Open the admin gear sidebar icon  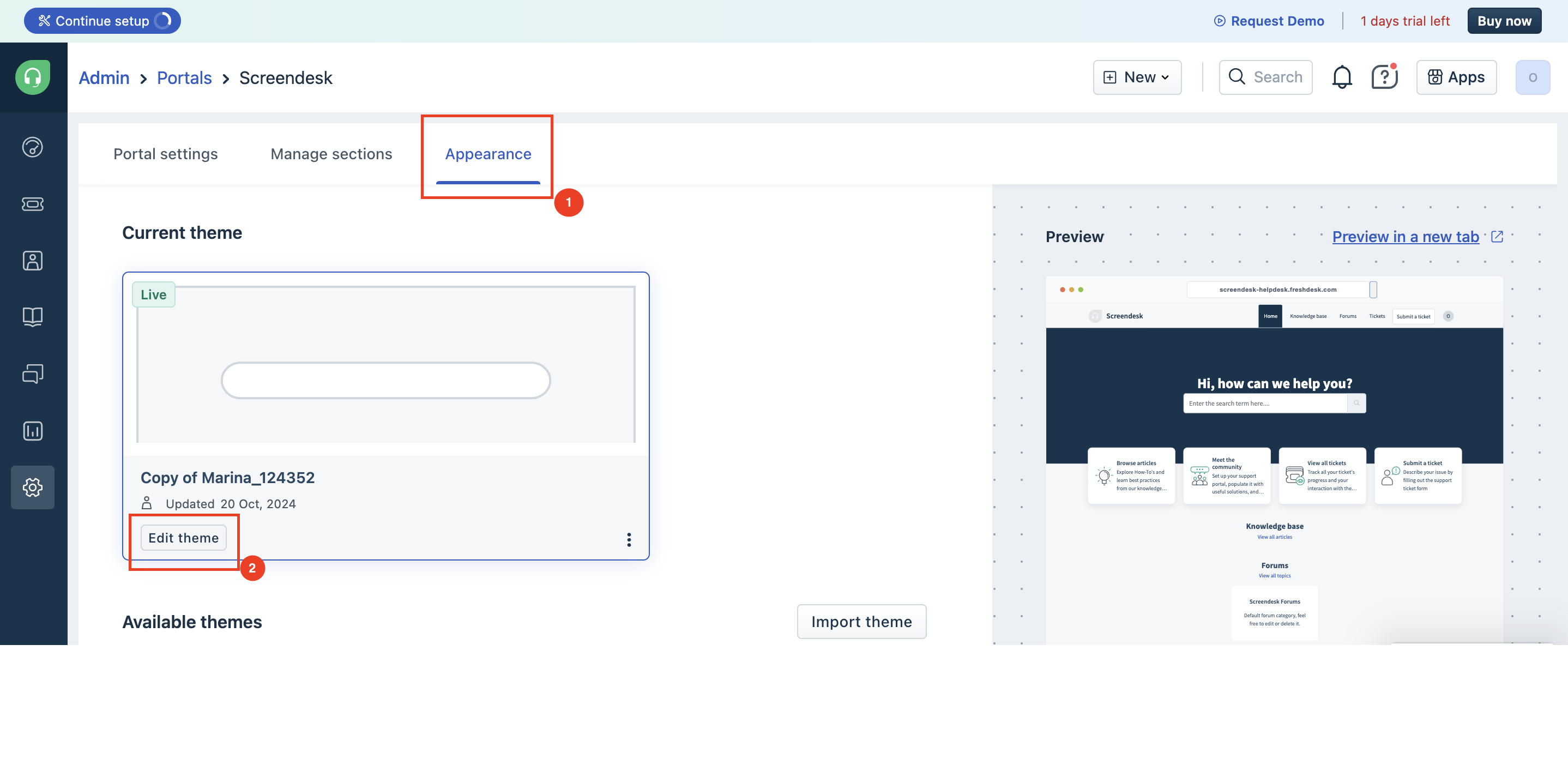click(33, 487)
